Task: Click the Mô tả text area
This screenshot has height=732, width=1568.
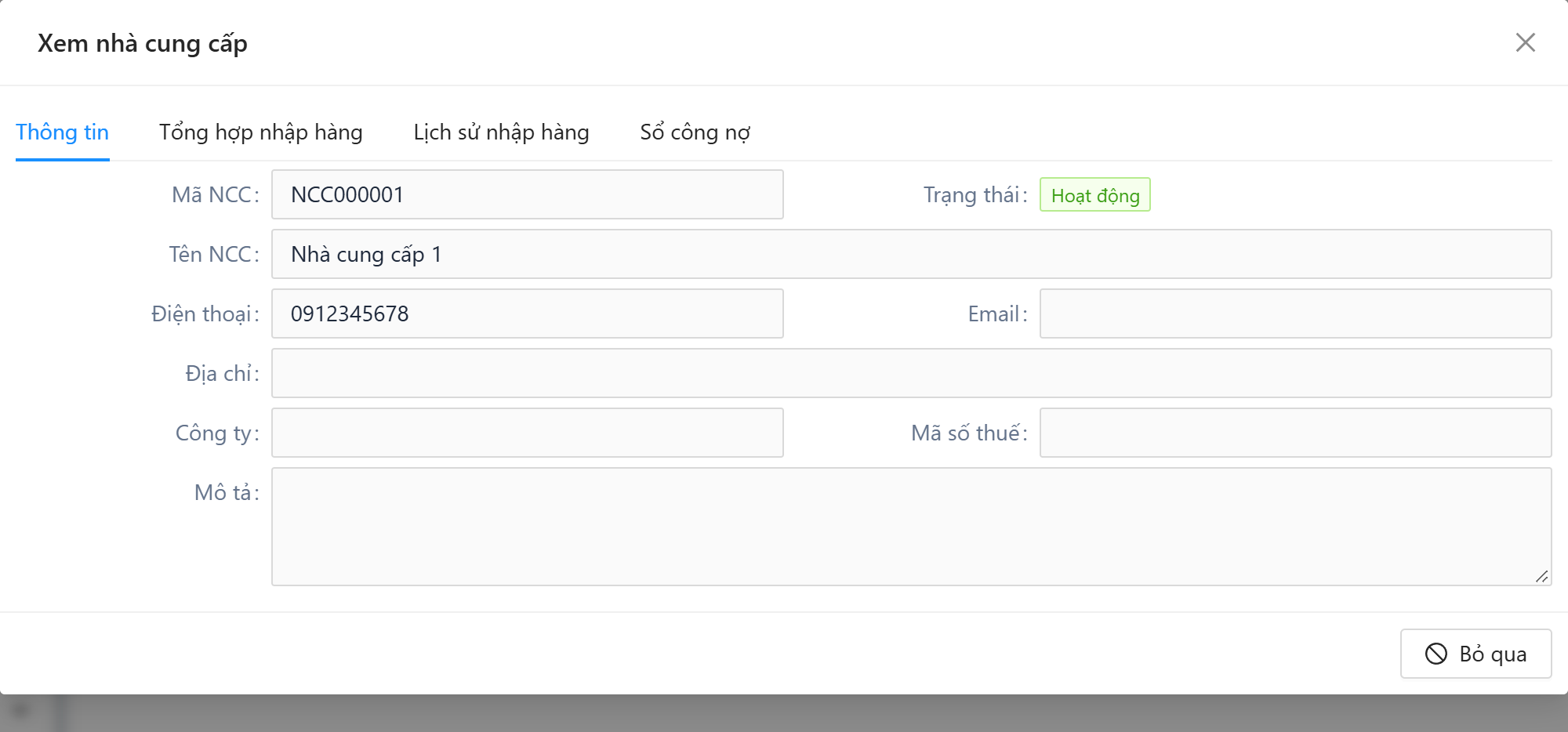Action: (x=912, y=527)
